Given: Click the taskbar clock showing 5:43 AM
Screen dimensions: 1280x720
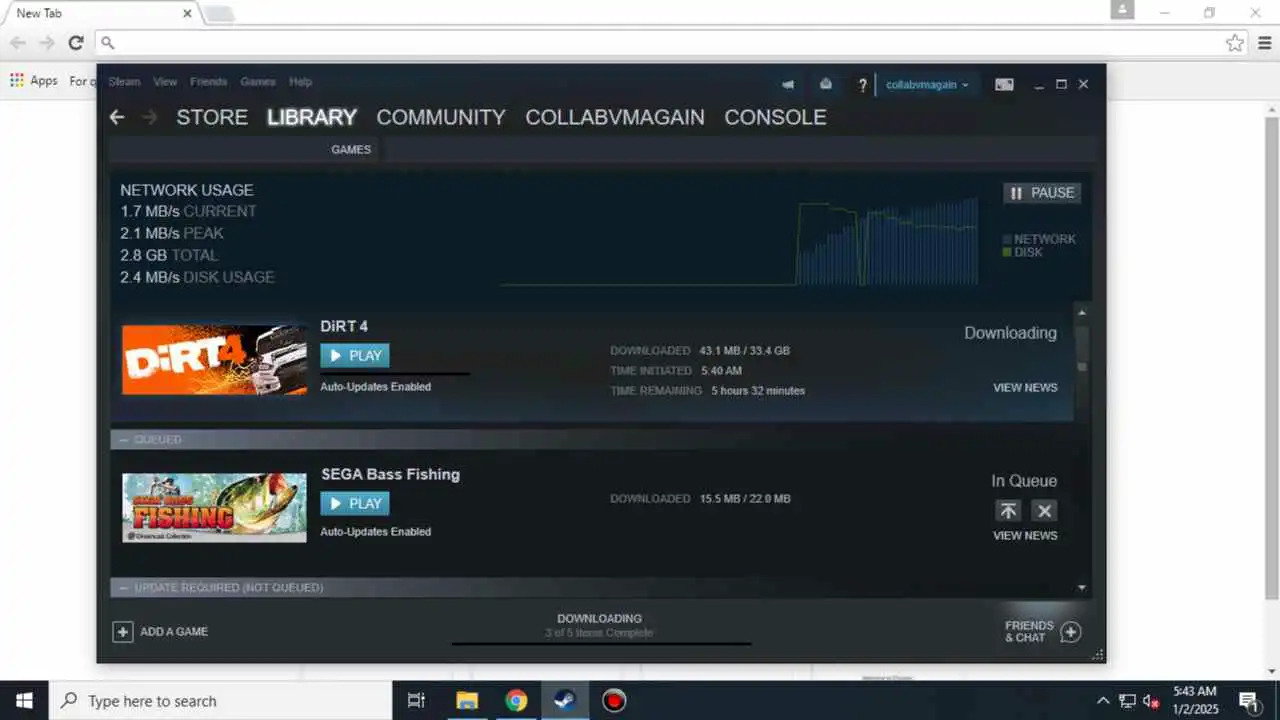Looking at the screenshot, I should point(1194,701).
